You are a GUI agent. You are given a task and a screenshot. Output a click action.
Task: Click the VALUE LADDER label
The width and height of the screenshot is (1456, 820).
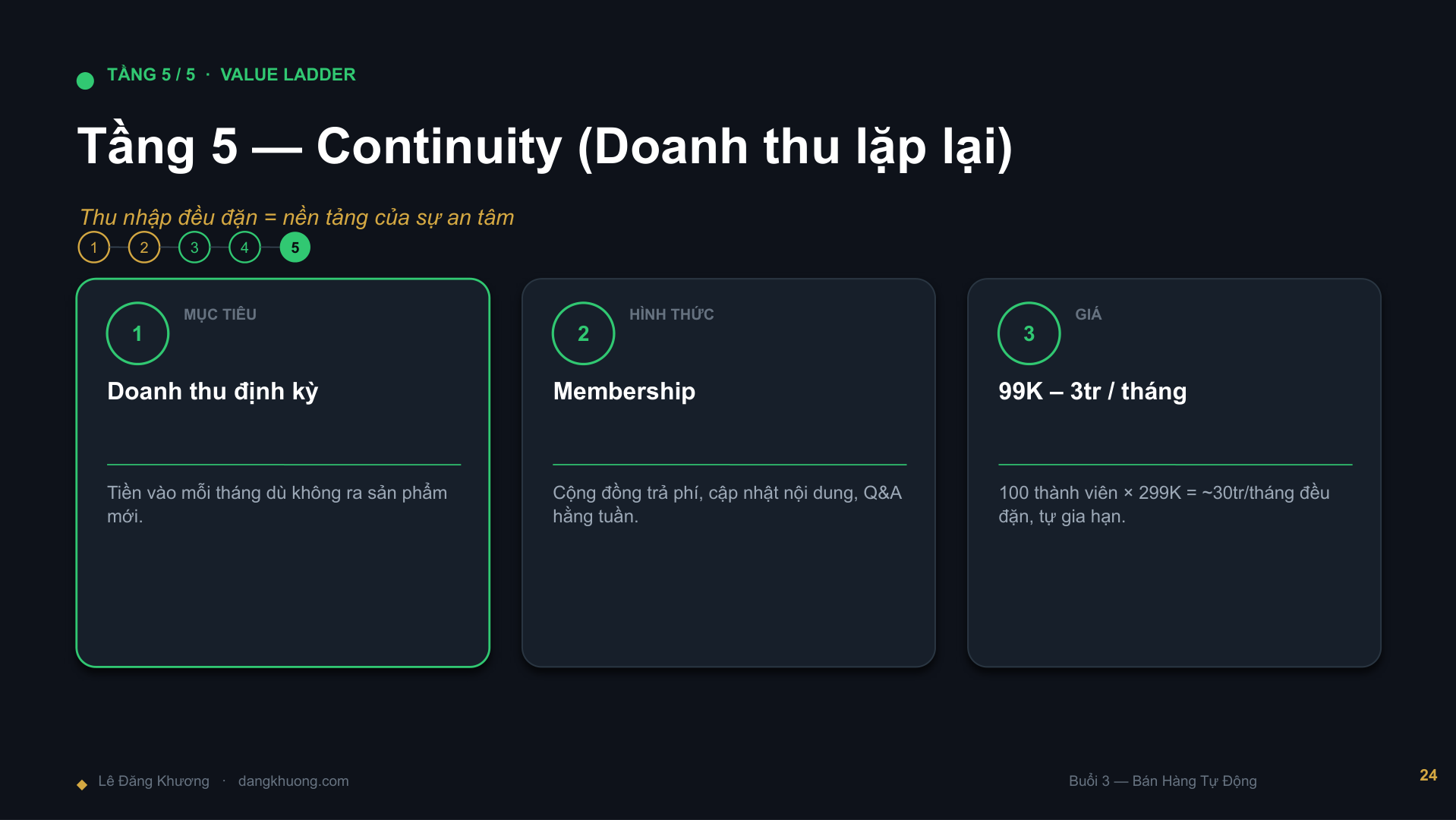288,74
